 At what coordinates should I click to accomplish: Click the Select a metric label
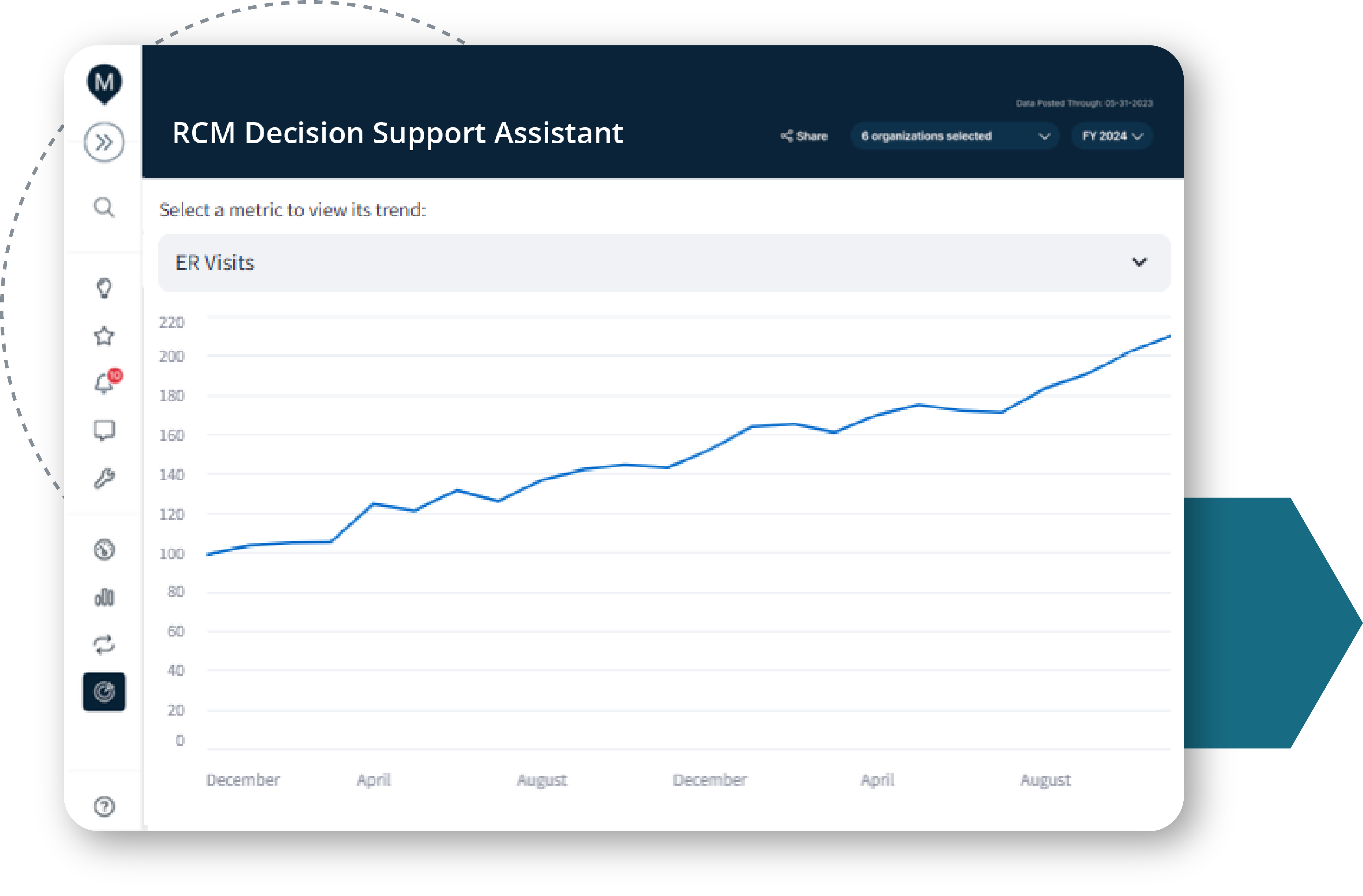point(292,210)
